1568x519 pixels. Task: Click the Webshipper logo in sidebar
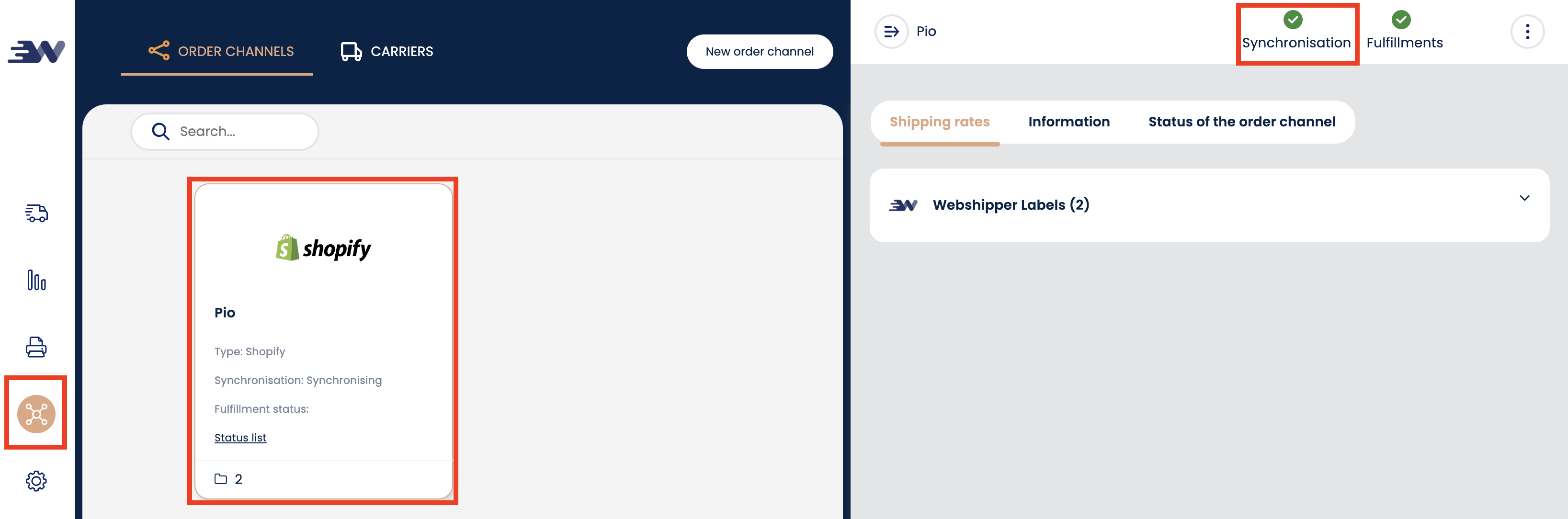36,51
